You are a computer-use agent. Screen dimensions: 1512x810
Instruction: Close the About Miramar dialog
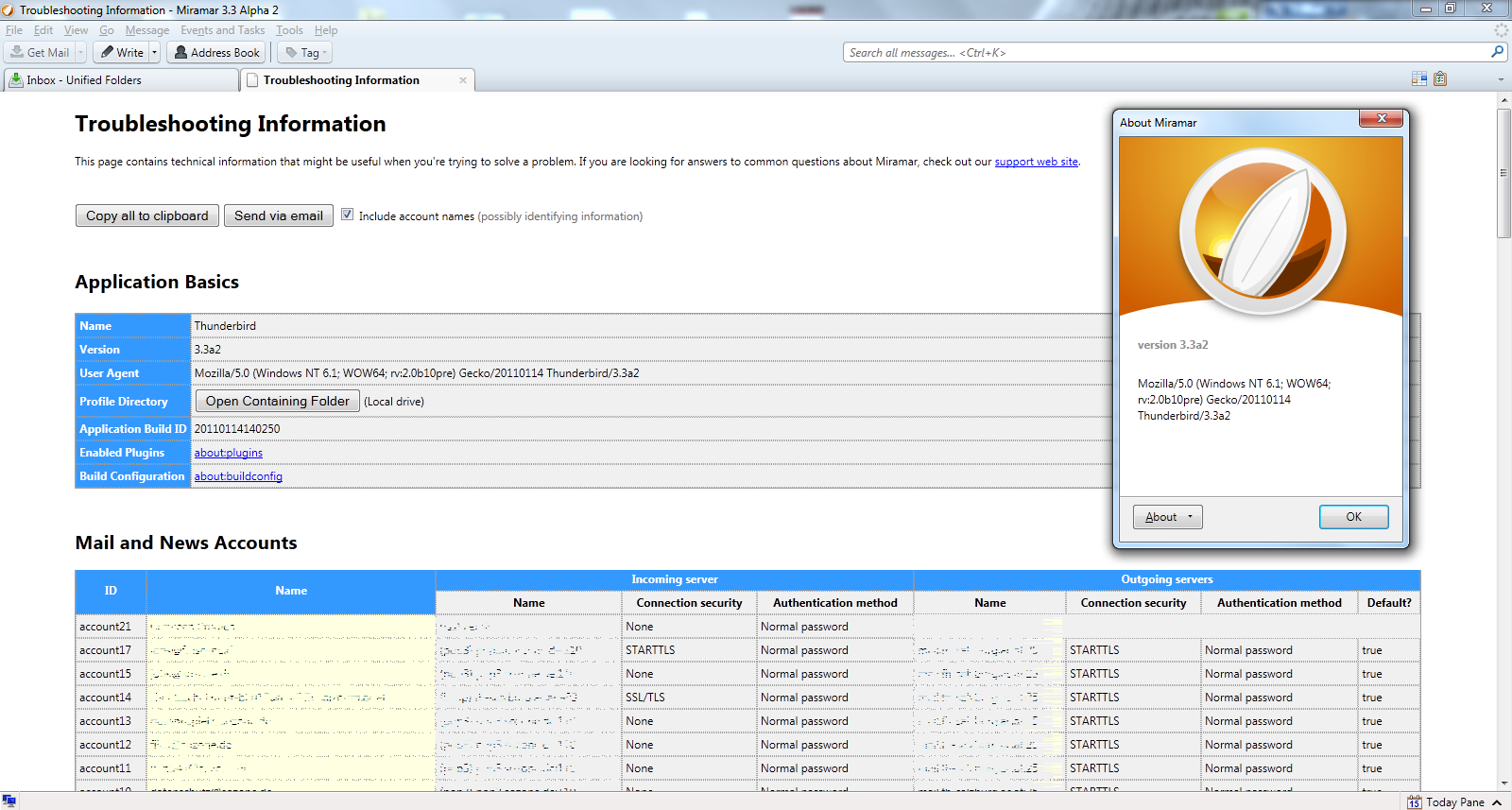pyautogui.click(x=1382, y=118)
